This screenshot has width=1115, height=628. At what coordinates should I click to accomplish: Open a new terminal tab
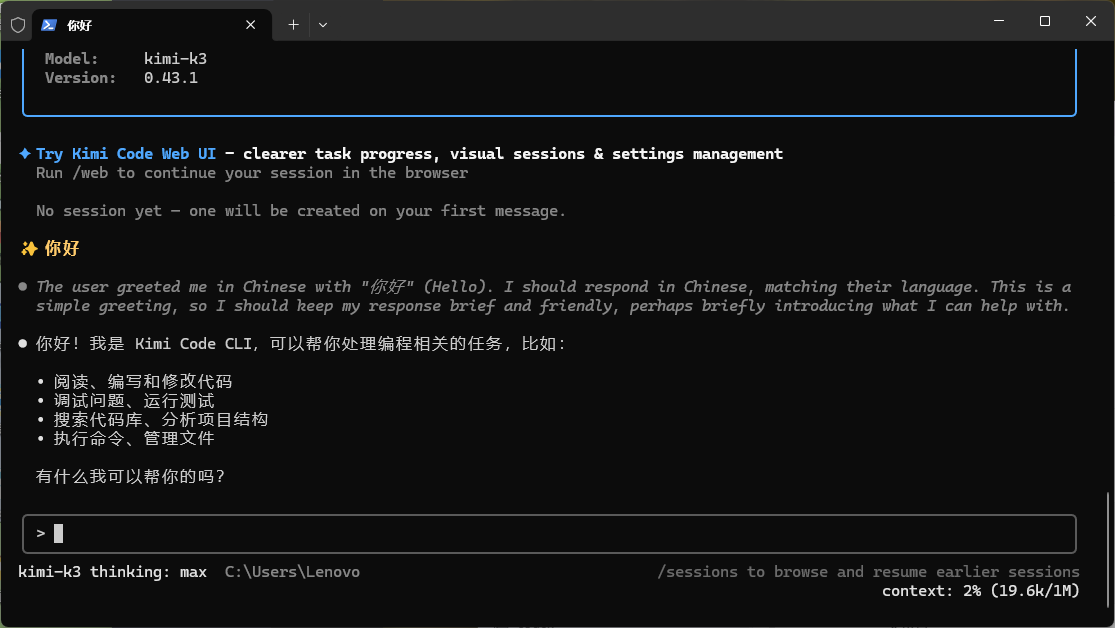coord(294,25)
